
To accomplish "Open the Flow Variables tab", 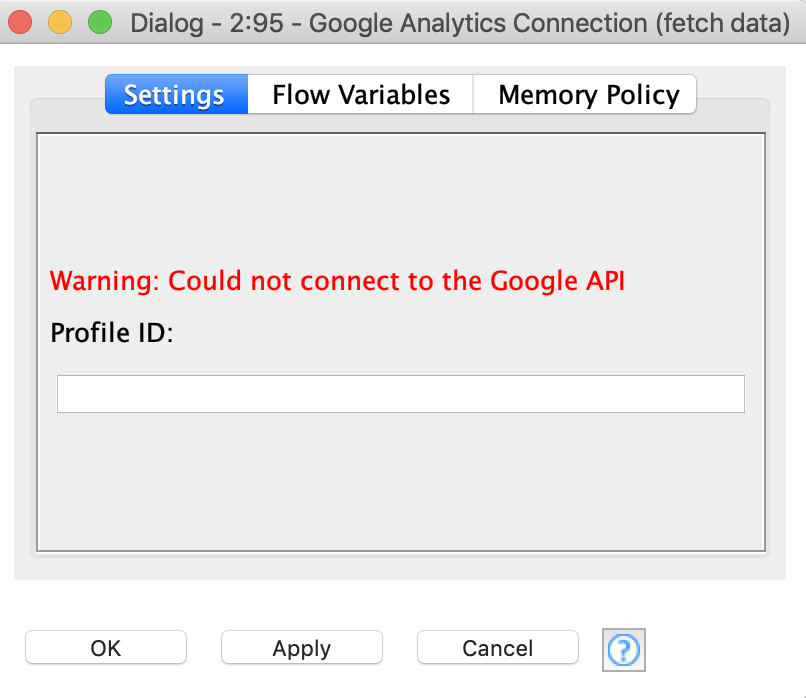I will click(360, 95).
